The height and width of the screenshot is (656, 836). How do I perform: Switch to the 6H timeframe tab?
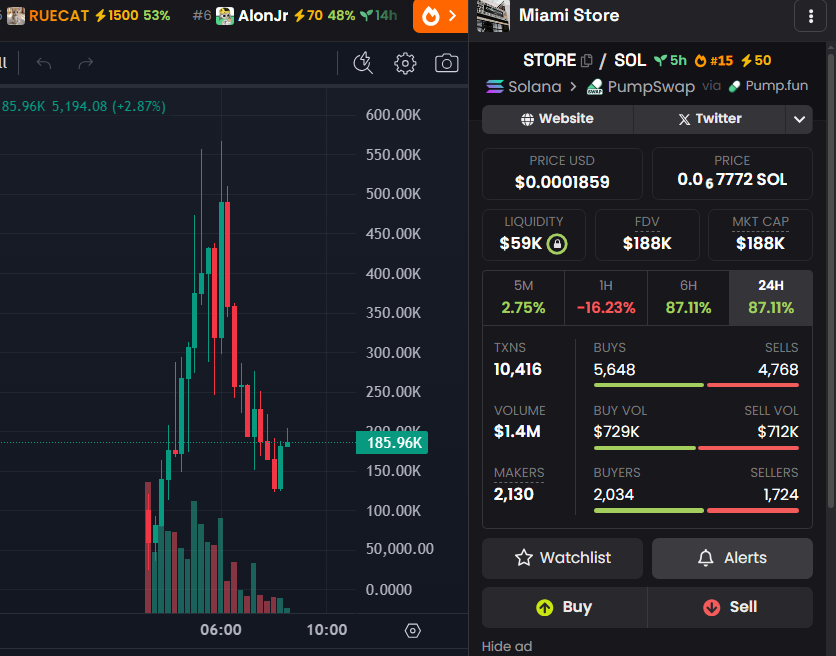[x=688, y=297]
